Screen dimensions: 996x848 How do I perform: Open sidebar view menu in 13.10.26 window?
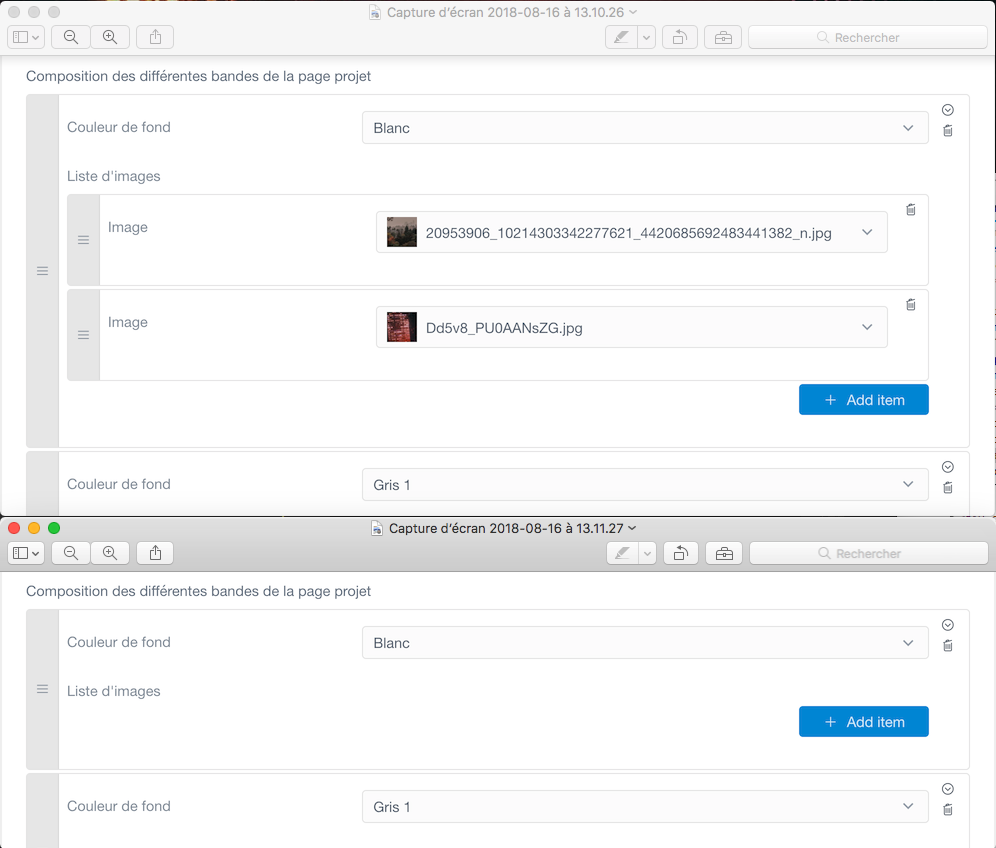(x=26, y=37)
